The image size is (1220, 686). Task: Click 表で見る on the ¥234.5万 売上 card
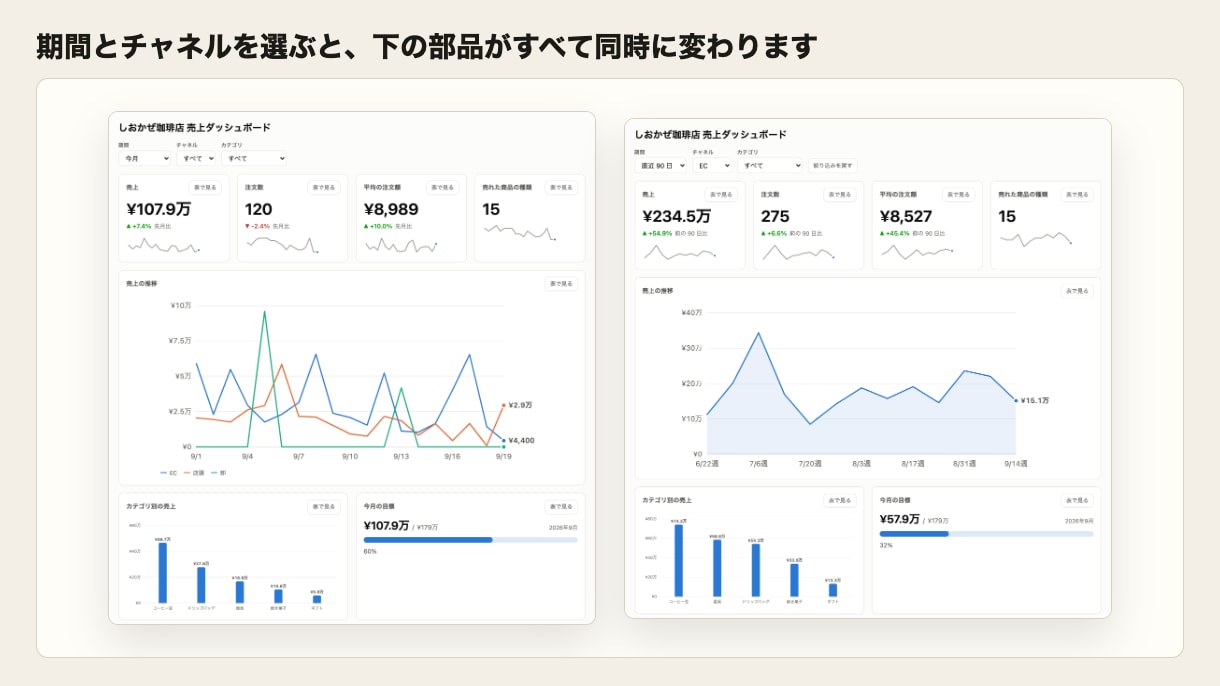721,195
